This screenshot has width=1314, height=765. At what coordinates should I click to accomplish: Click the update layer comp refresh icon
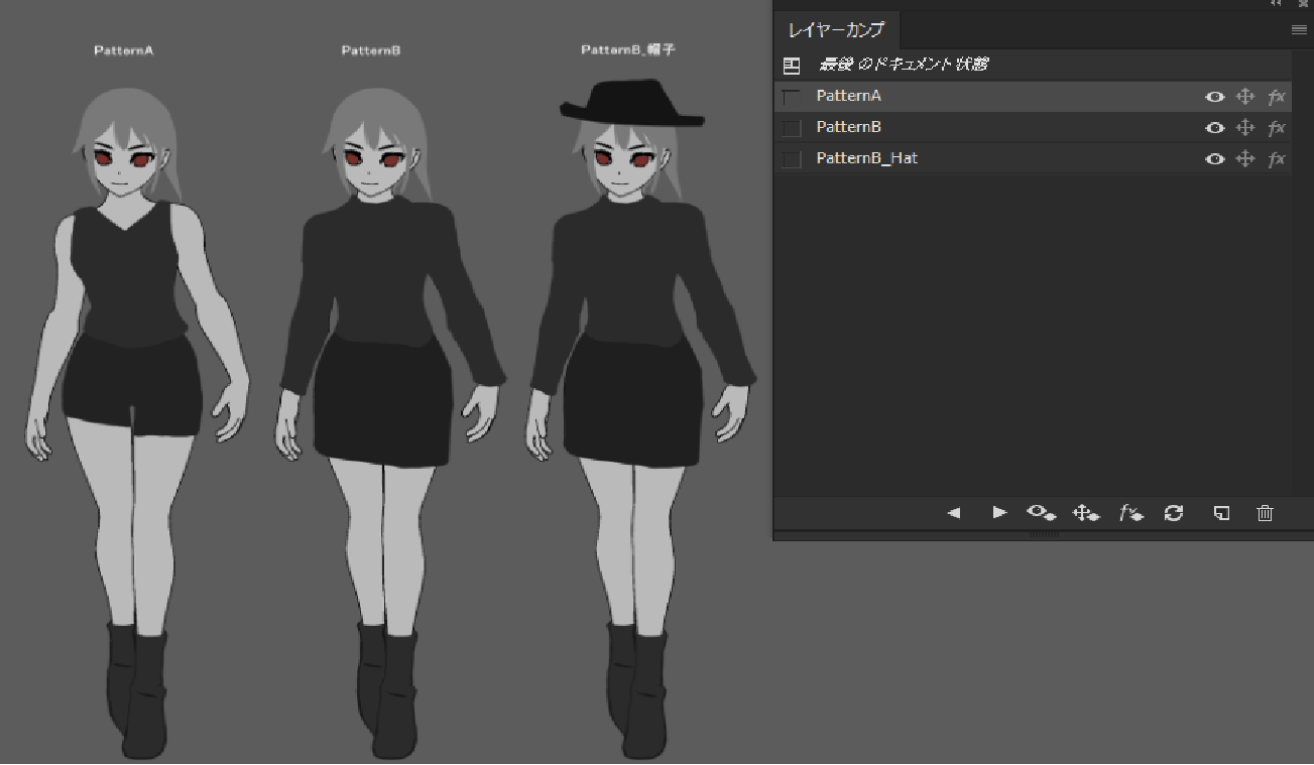(x=1174, y=513)
